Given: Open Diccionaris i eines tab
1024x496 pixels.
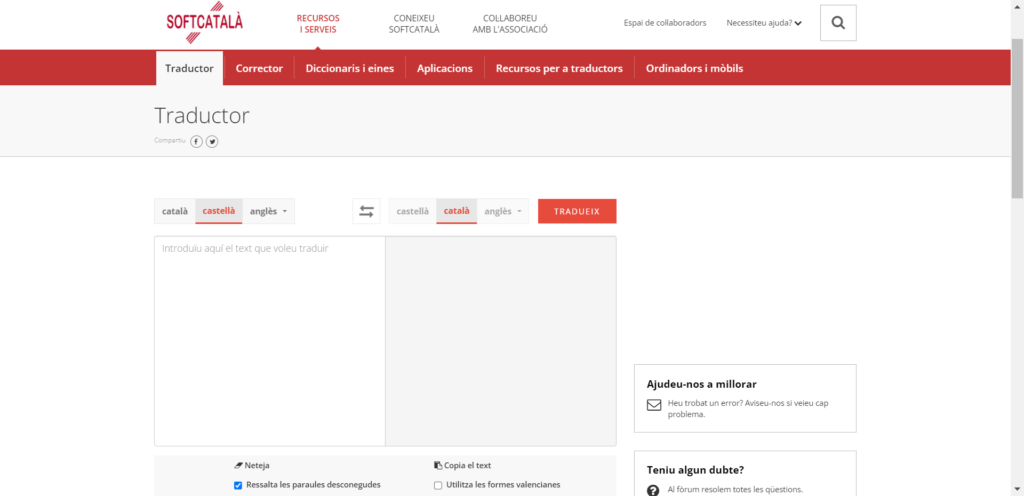Looking at the screenshot, I should pyautogui.click(x=349, y=68).
